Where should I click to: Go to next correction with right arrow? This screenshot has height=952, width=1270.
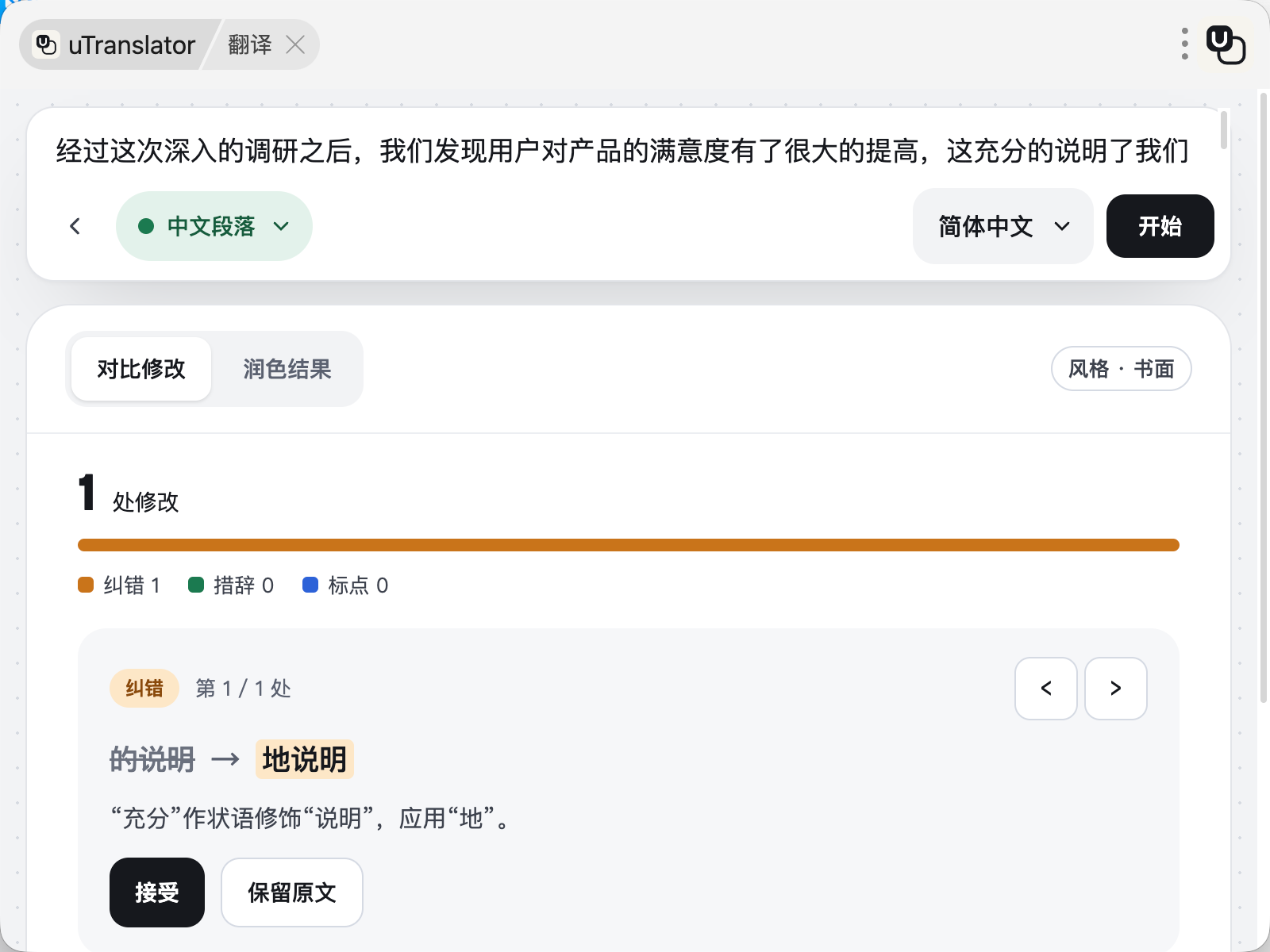tap(1116, 689)
